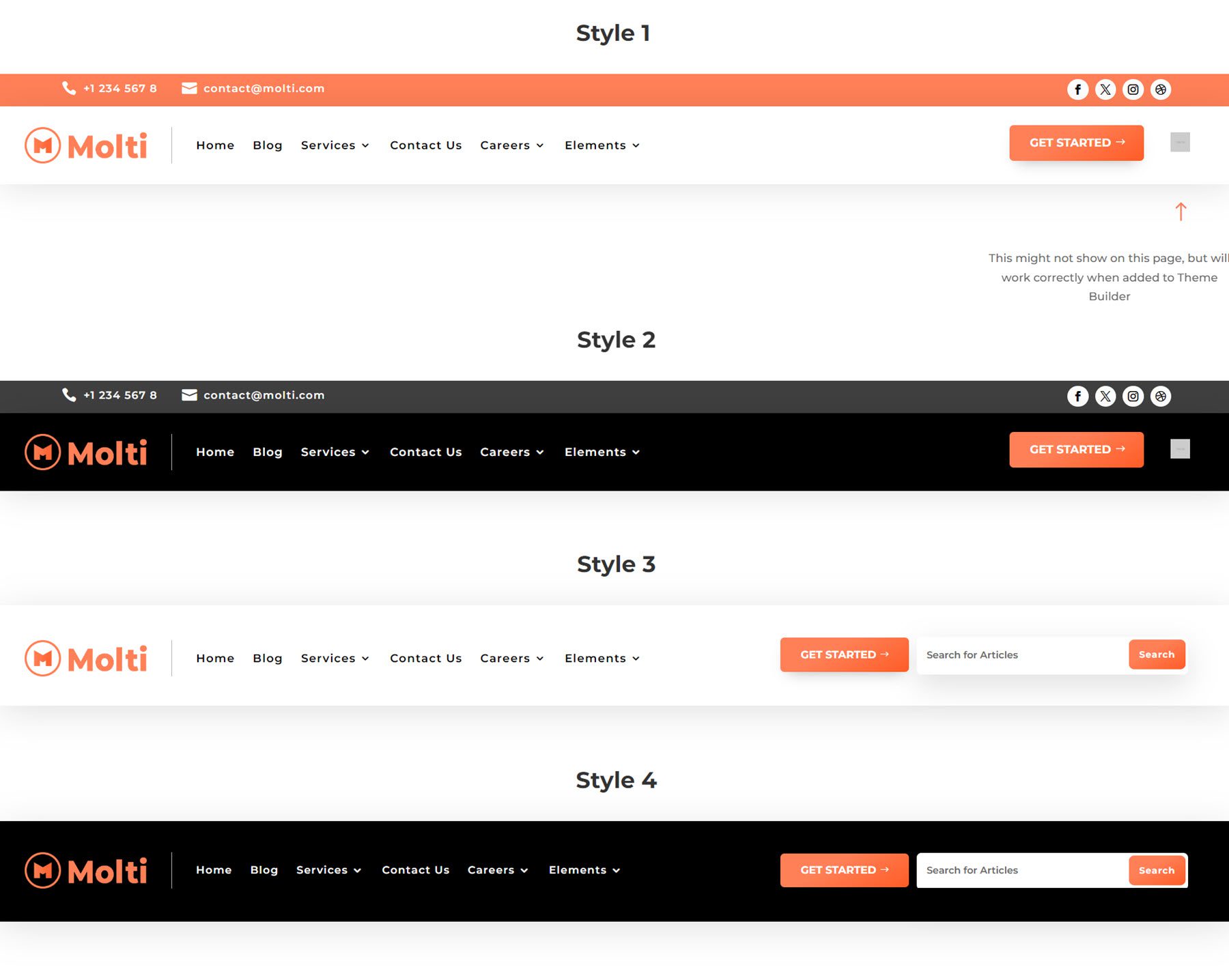
Task: Open the Careers dropdown in Style 2
Action: pos(511,451)
